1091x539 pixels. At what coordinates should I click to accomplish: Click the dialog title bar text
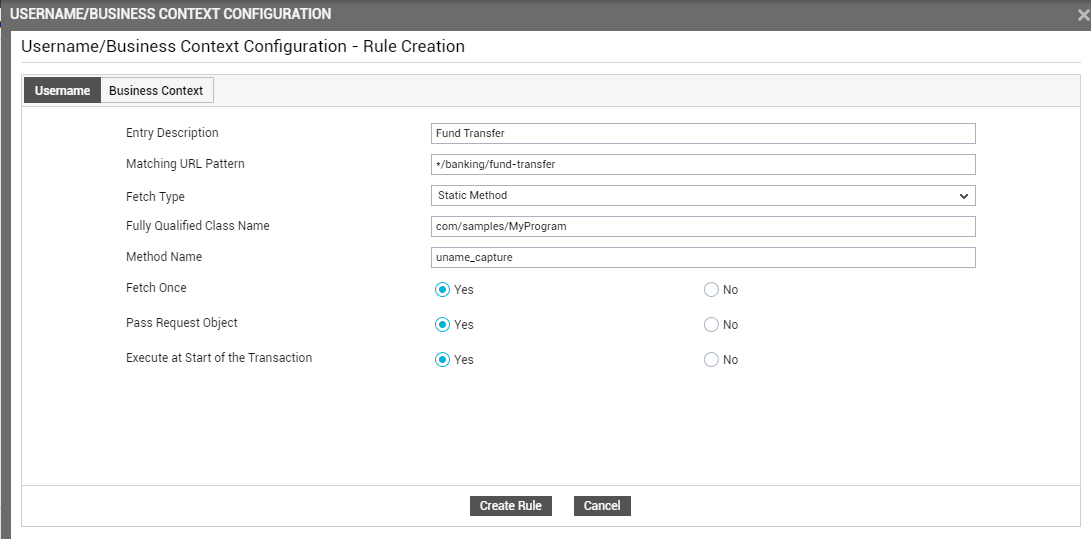coord(170,14)
